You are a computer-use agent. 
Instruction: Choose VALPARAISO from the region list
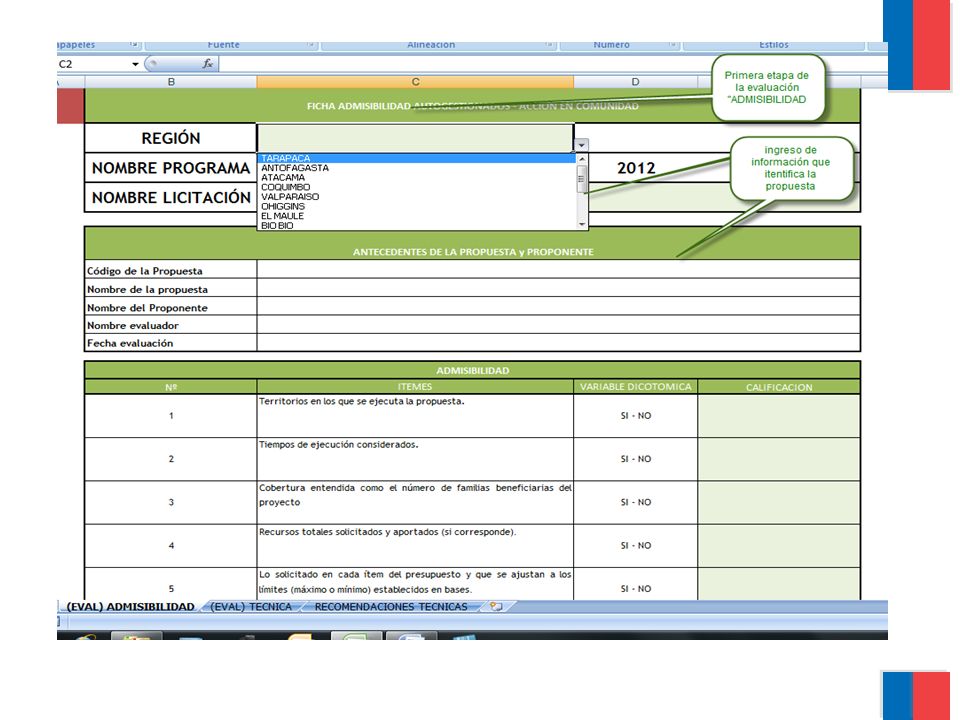pos(416,197)
